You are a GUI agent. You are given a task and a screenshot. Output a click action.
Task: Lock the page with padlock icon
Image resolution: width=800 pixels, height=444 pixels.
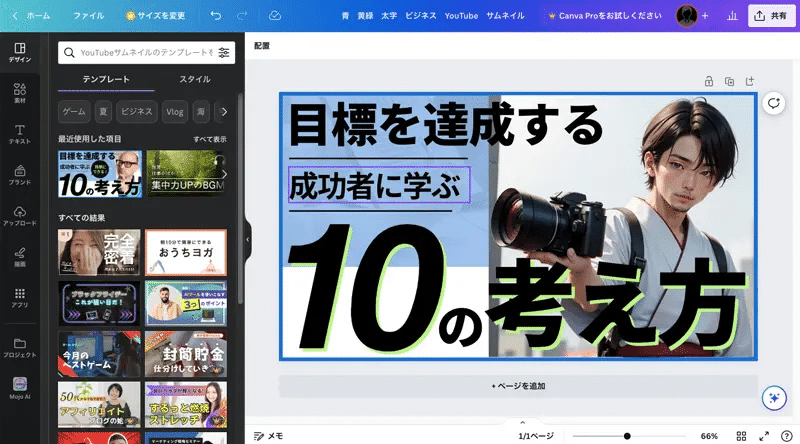[709, 81]
